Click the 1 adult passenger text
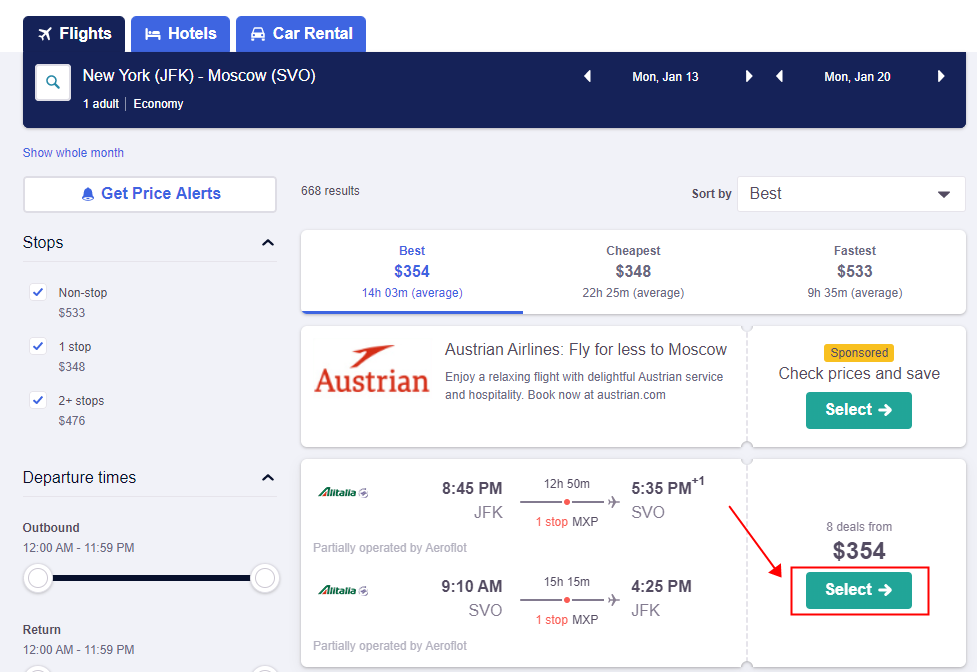This screenshot has height=672, width=977. click(101, 104)
